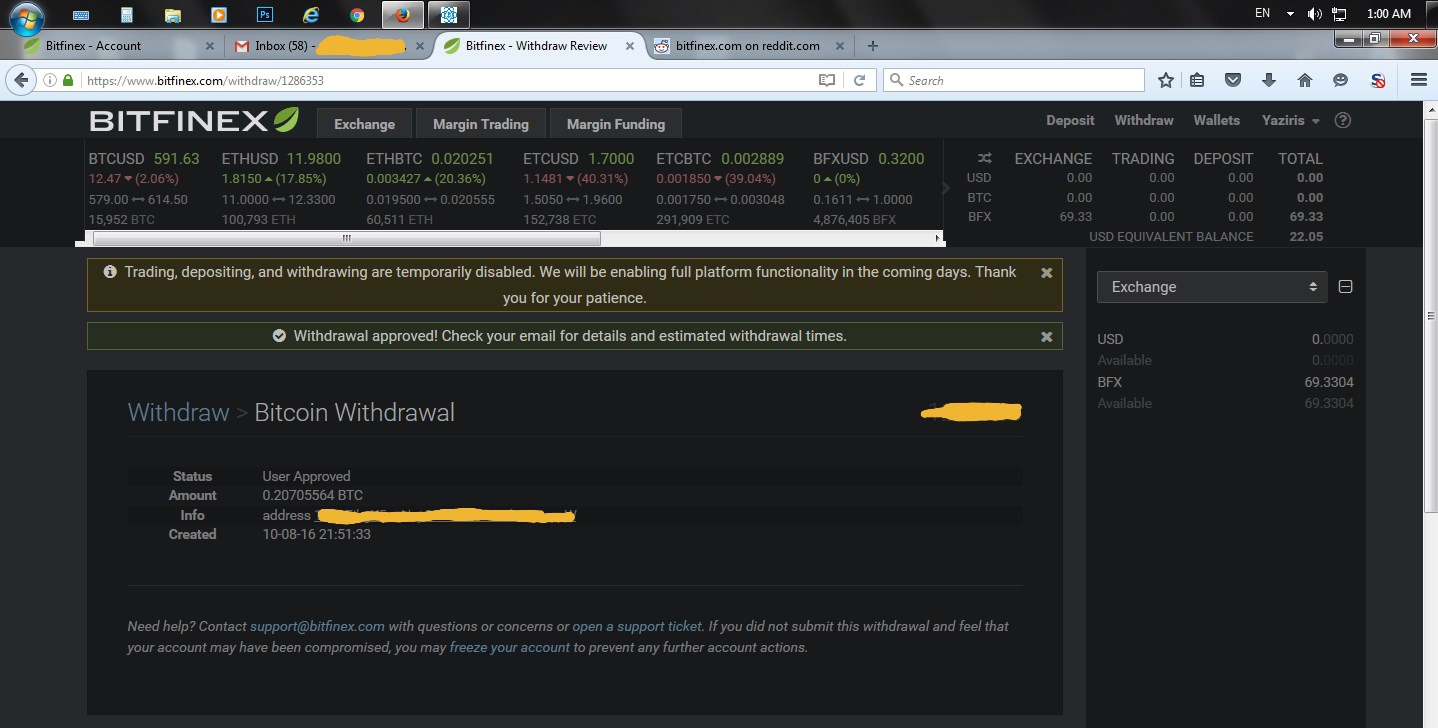Viewport: 1438px width, 728px height.
Task: Bookmark this page with the star
Action: tap(1165, 80)
